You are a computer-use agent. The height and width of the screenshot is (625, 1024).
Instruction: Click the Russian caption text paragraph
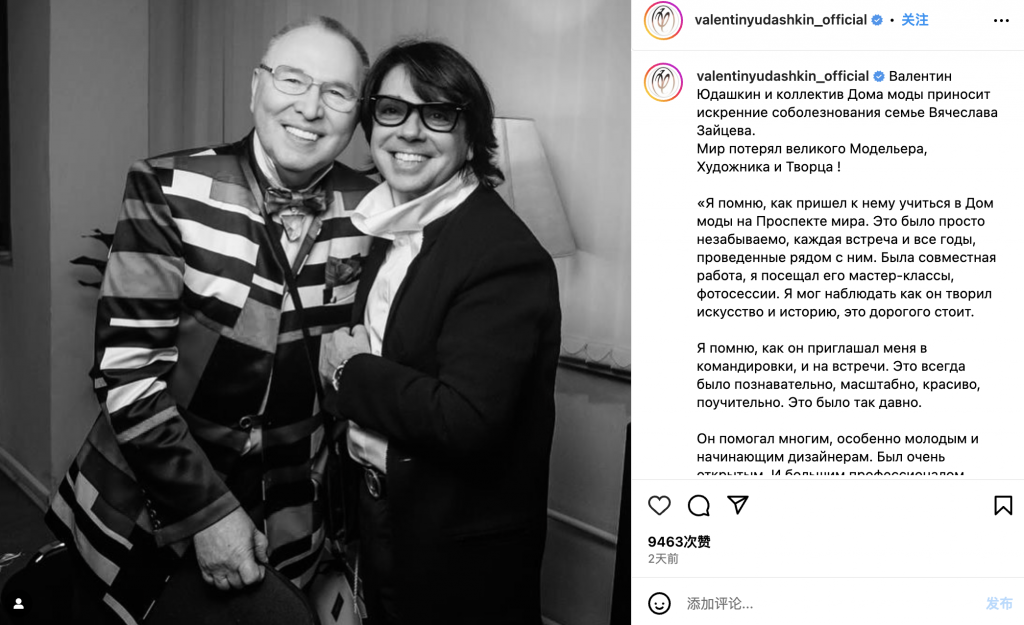pos(847,271)
